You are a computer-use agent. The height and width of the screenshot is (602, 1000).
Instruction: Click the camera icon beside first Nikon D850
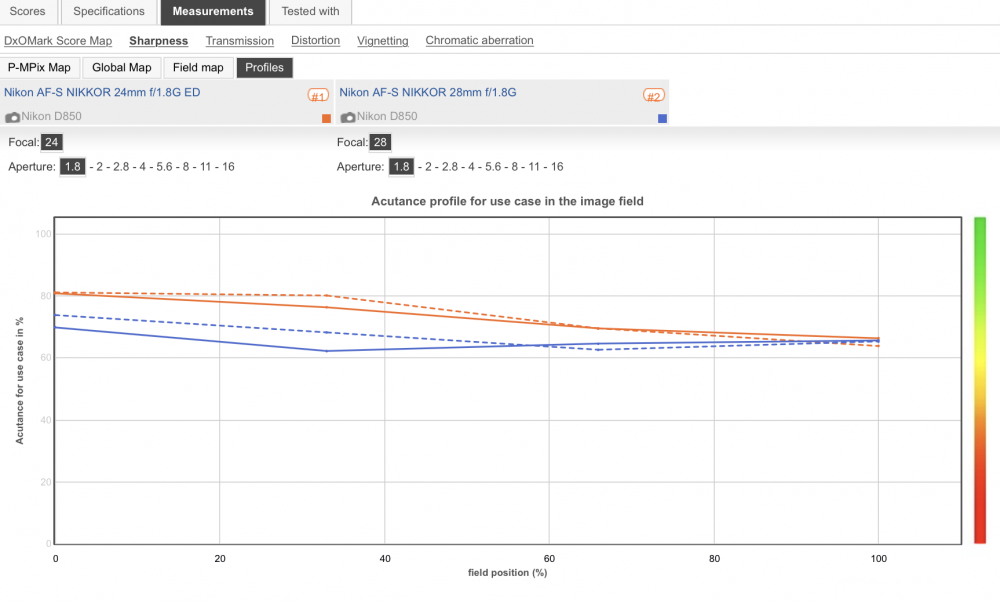(12, 117)
